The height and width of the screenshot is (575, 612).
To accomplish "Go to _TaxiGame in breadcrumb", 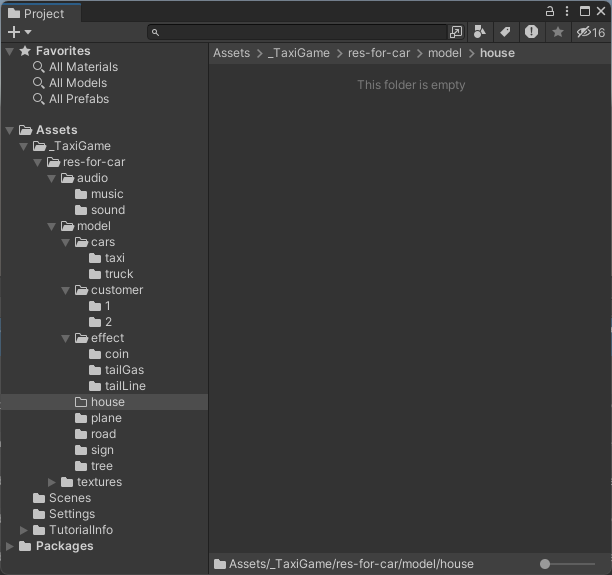I will 299,53.
